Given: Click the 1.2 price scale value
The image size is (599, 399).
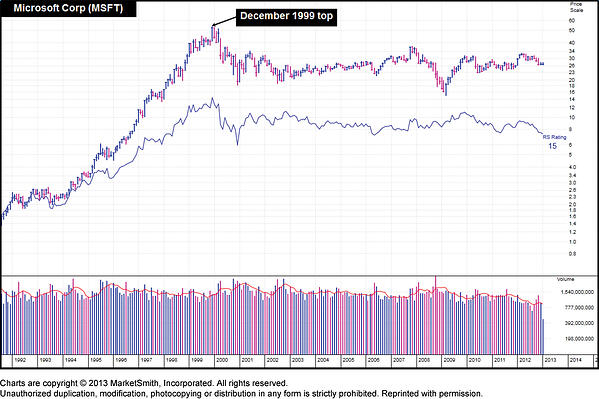Looking at the screenshot, I should (x=572, y=232).
